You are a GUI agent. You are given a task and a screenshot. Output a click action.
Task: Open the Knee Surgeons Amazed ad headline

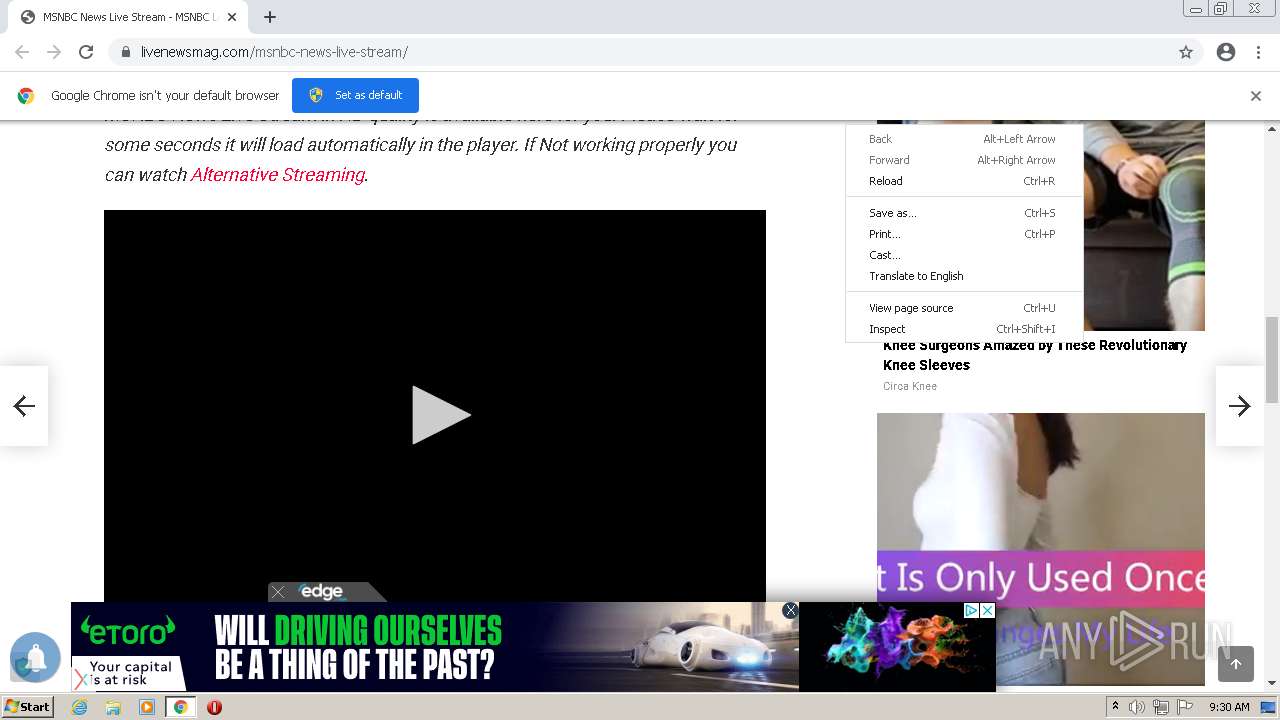pos(1035,355)
